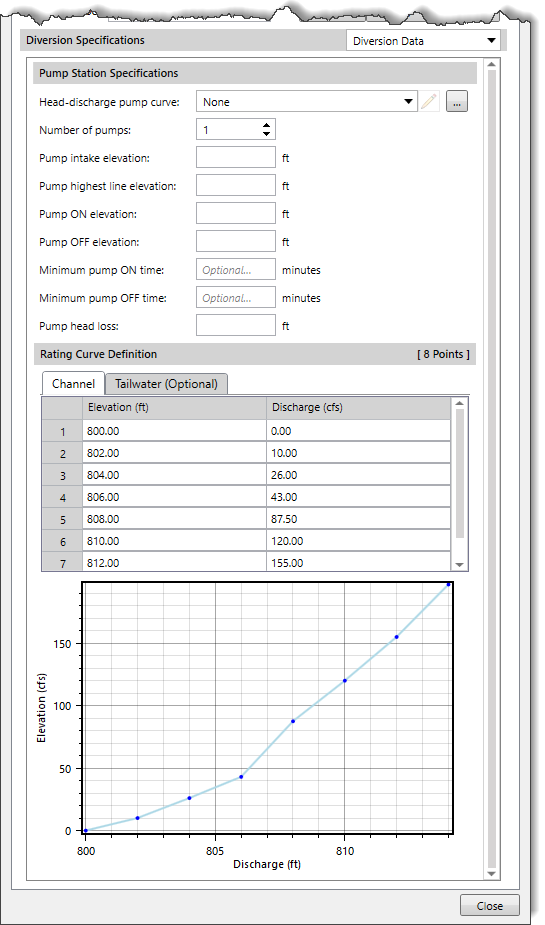Click the rating table scrollbar thumb

click(x=459, y=473)
